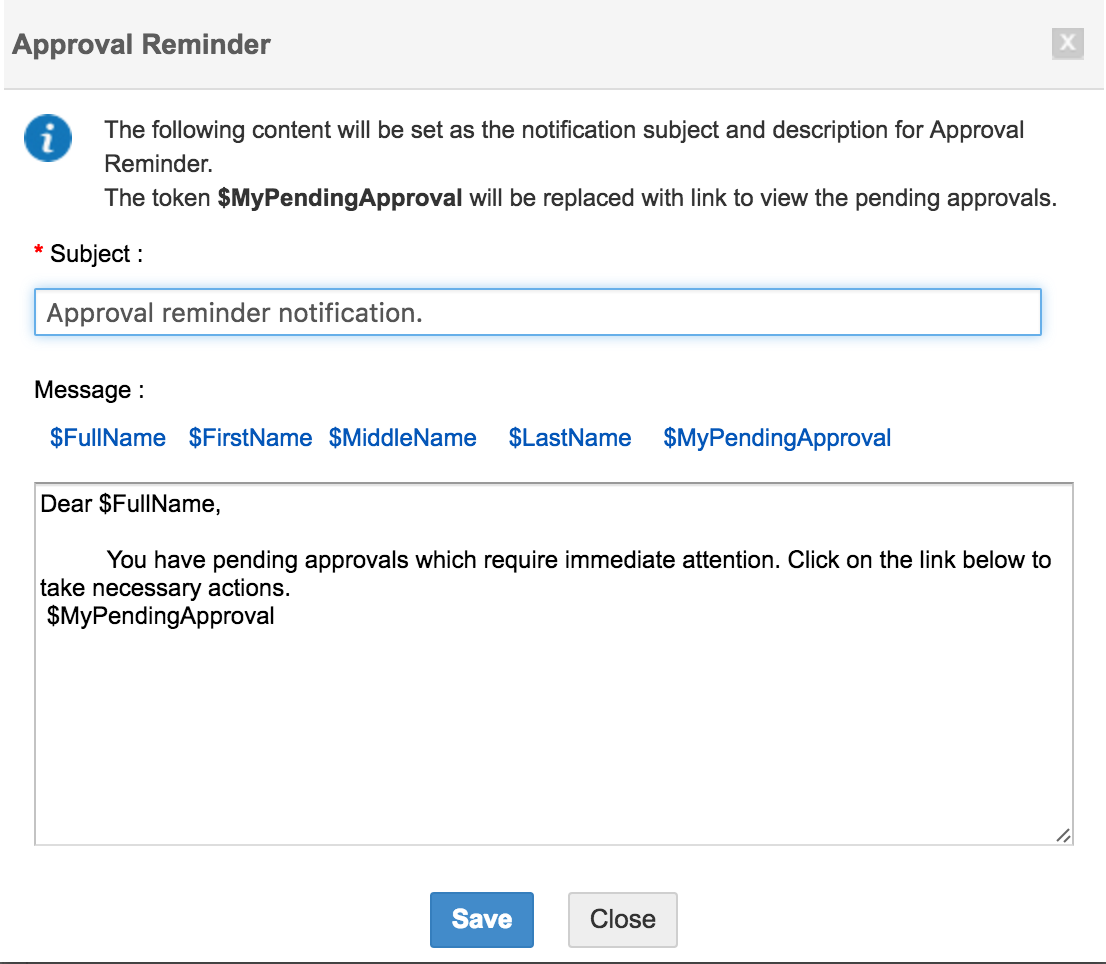Image resolution: width=1106 pixels, height=964 pixels.
Task: Focus the Subject input field
Action: click(537, 313)
